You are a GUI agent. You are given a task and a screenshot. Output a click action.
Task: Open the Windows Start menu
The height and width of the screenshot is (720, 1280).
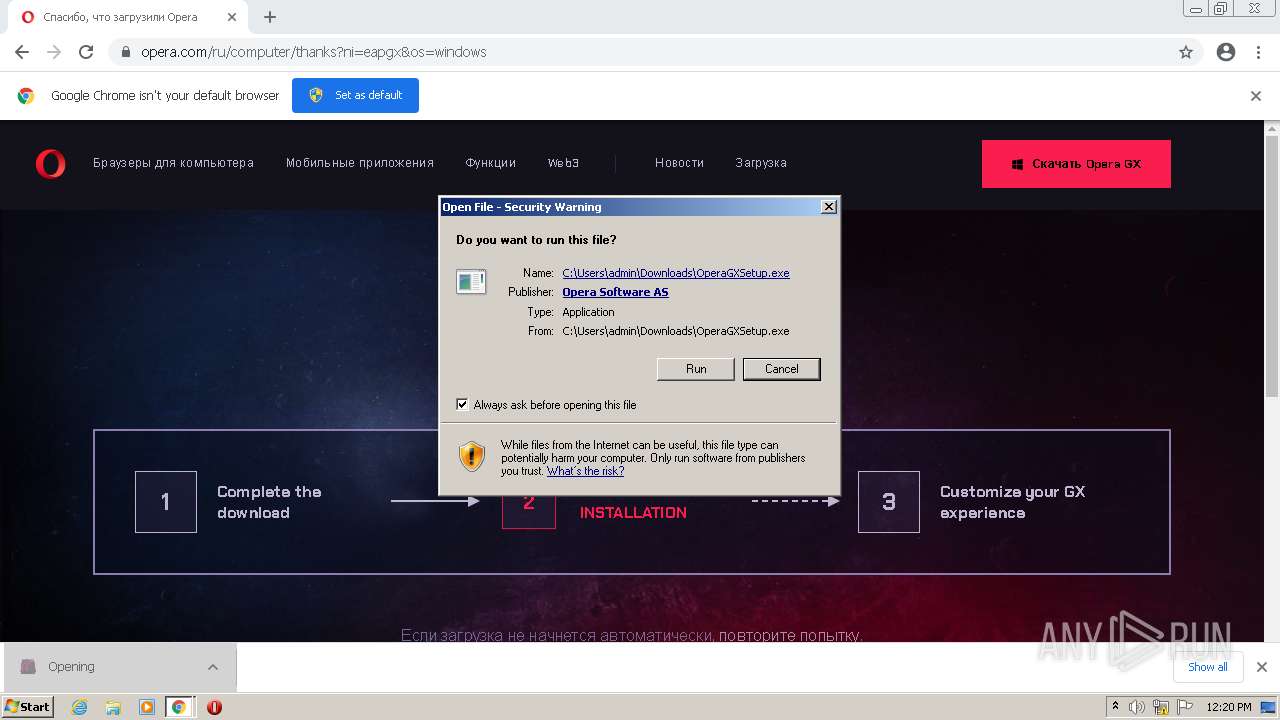tap(28, 707)
